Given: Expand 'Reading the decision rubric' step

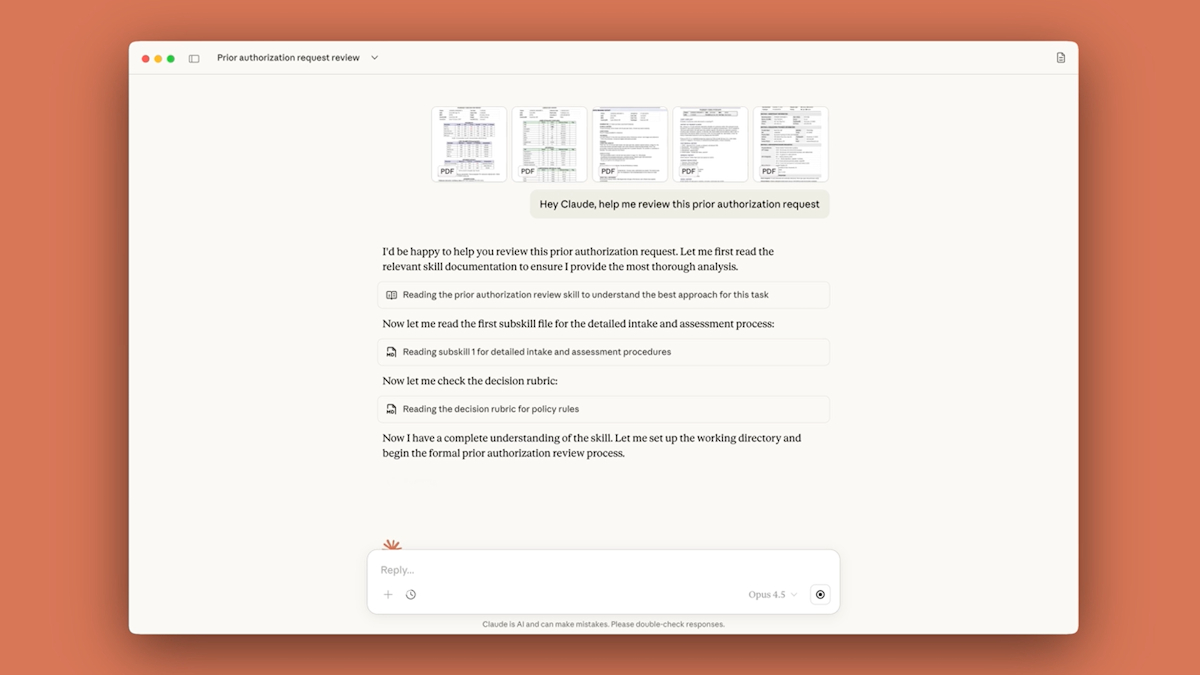Looking at the screenshot, I should point(491,409).
